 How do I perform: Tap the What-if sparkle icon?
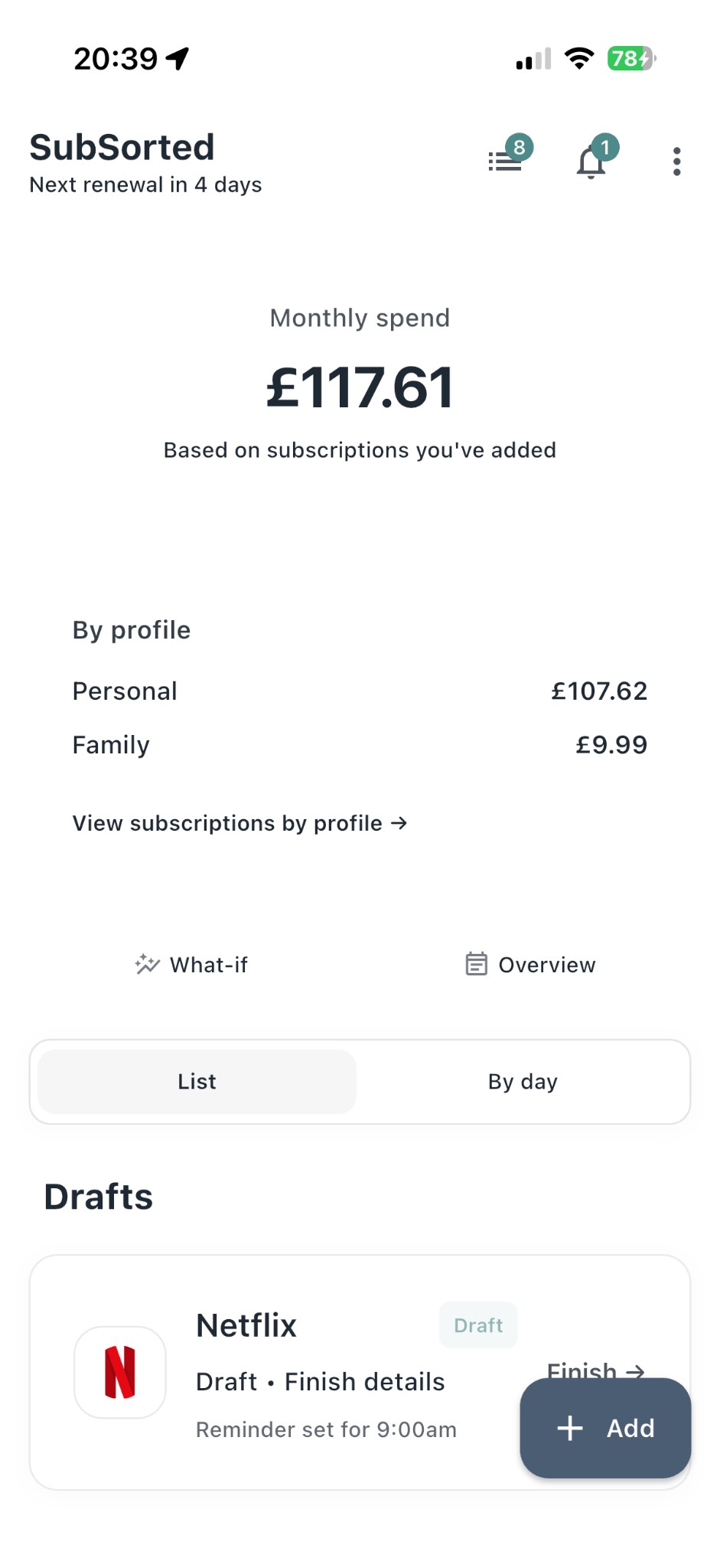[x=147, y=964]
